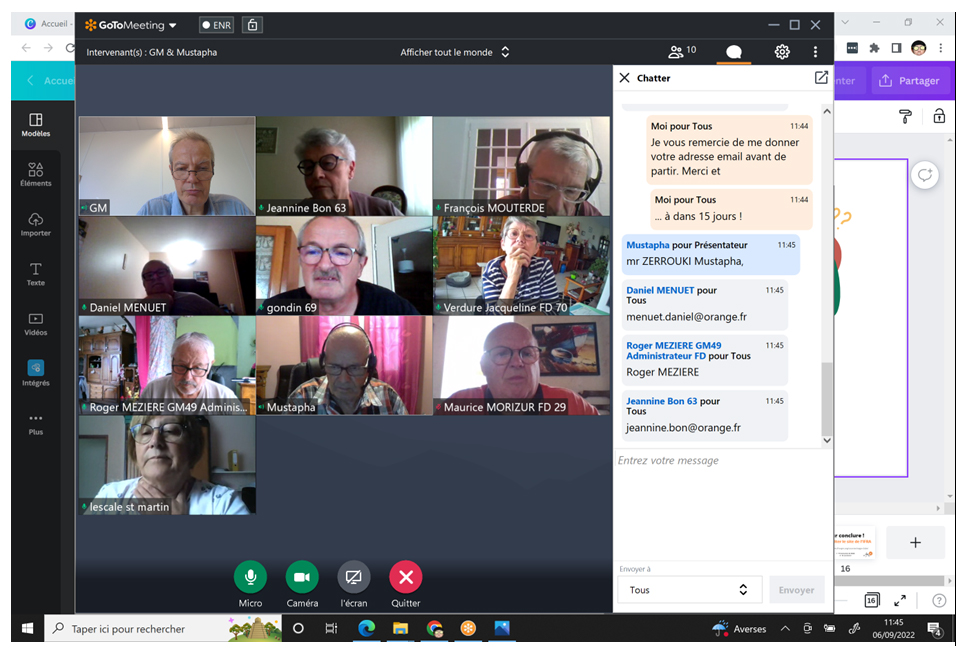Screen dimensions: 977x657
Task: Open the three-dot more options menu
Action: [815, 52]
